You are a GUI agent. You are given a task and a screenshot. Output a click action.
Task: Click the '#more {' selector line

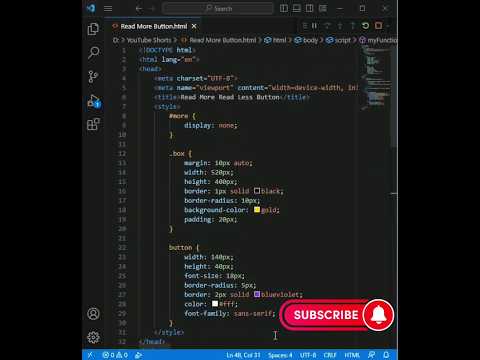coord(182,116)
